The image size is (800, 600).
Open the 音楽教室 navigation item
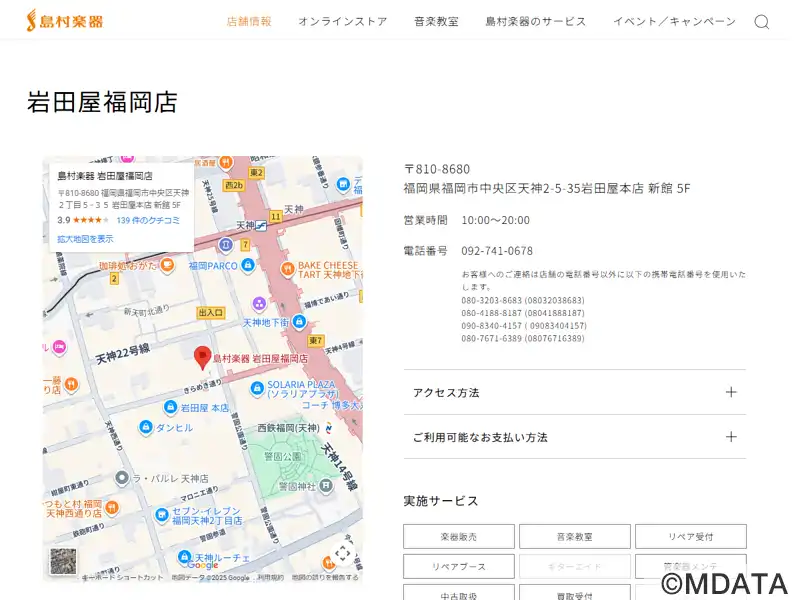point(436,21)
